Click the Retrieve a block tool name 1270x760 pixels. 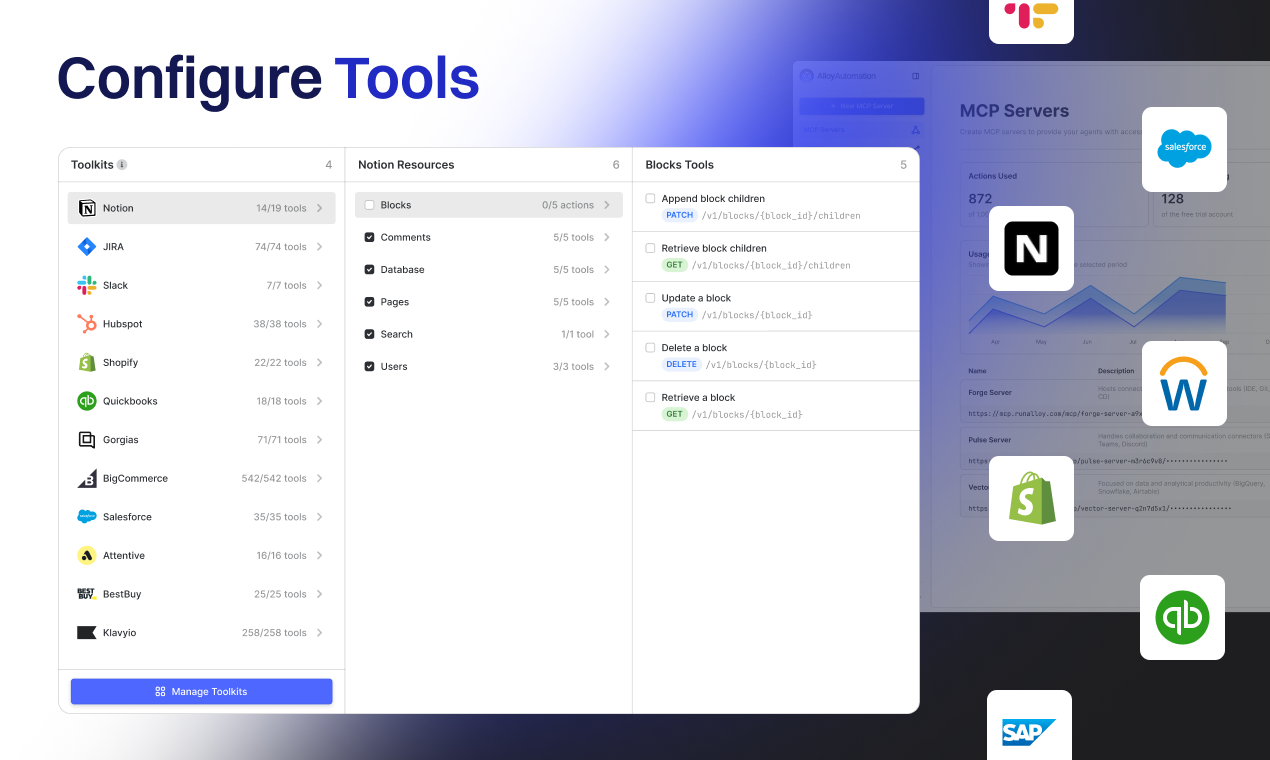[698, 398]
